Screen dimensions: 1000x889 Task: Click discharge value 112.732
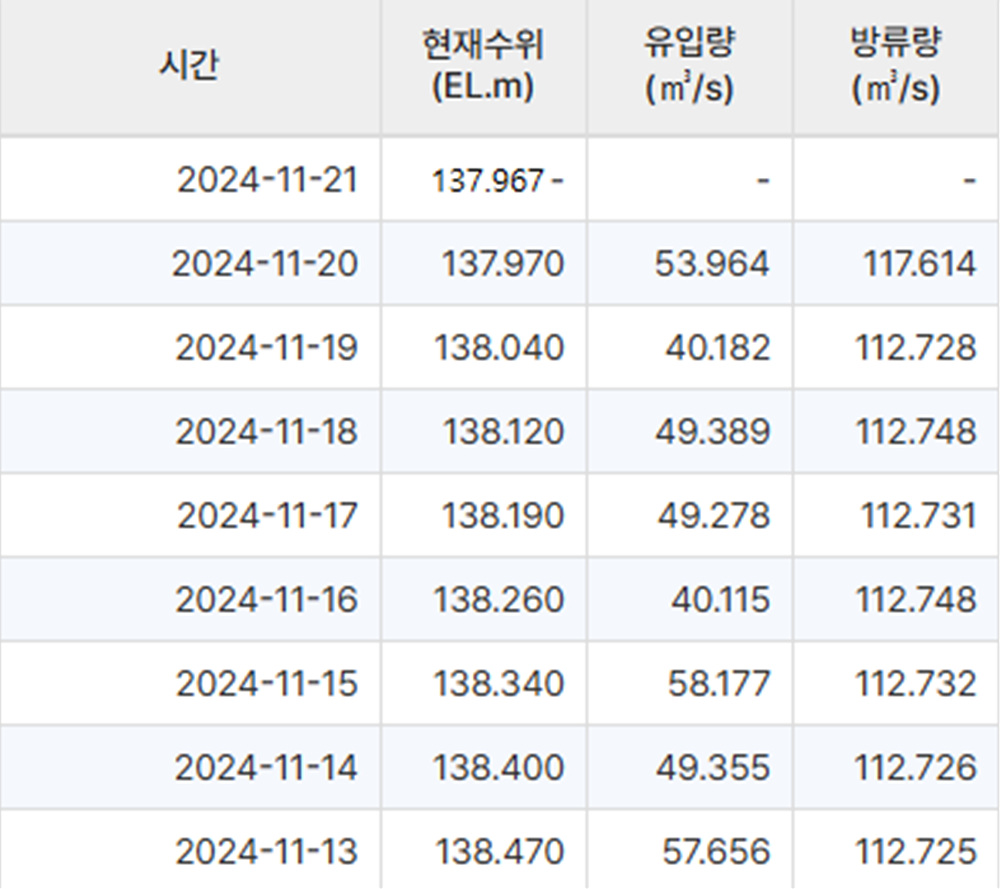point(916,684)
